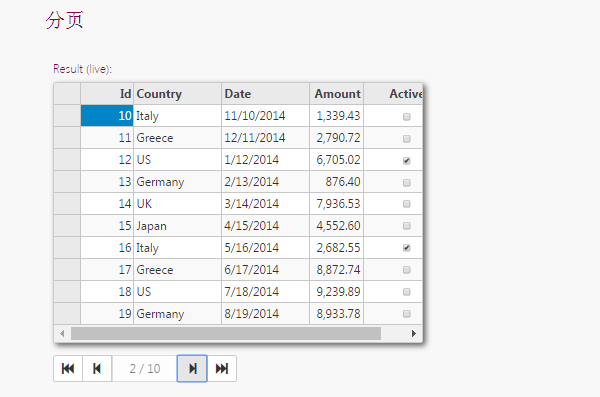Sort by the Amount column header
The image size is (600, 397).
(x=336, y=94)
